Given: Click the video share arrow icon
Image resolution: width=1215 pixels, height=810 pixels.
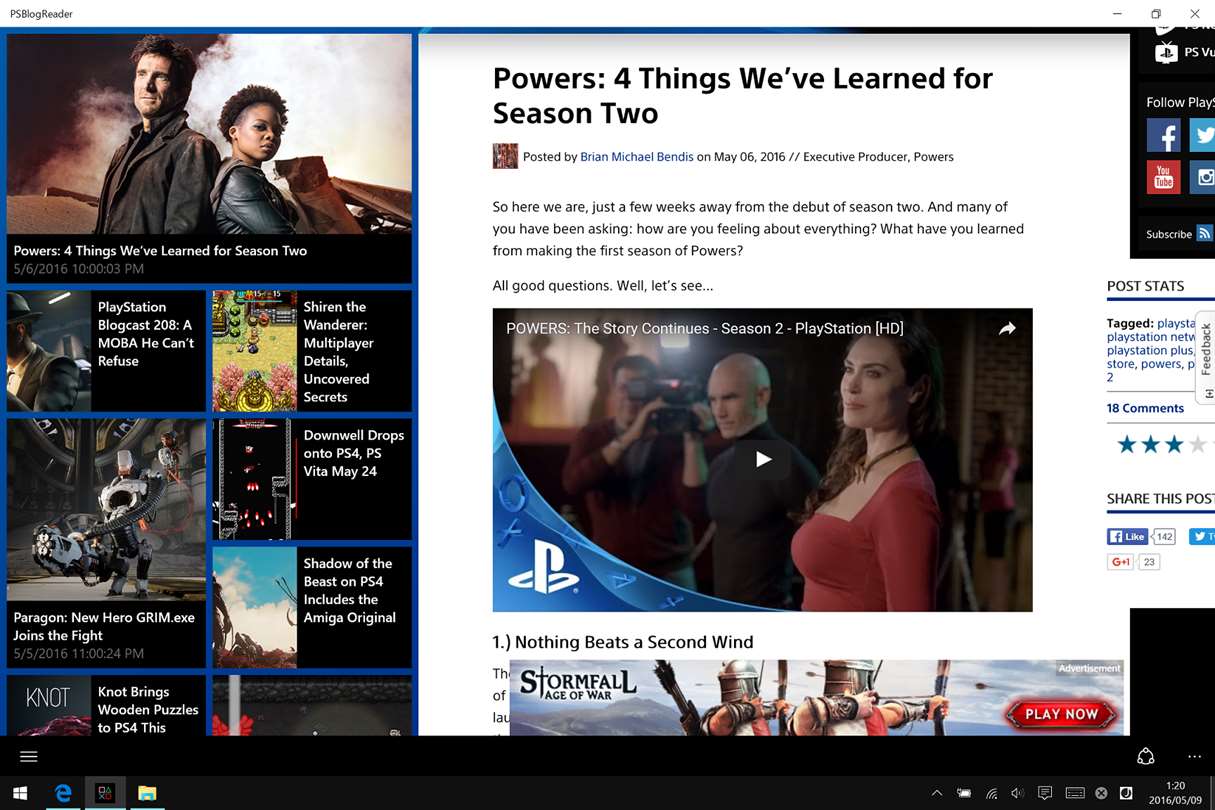Looking at the screenshot, I should click(x=1007, y=328).
